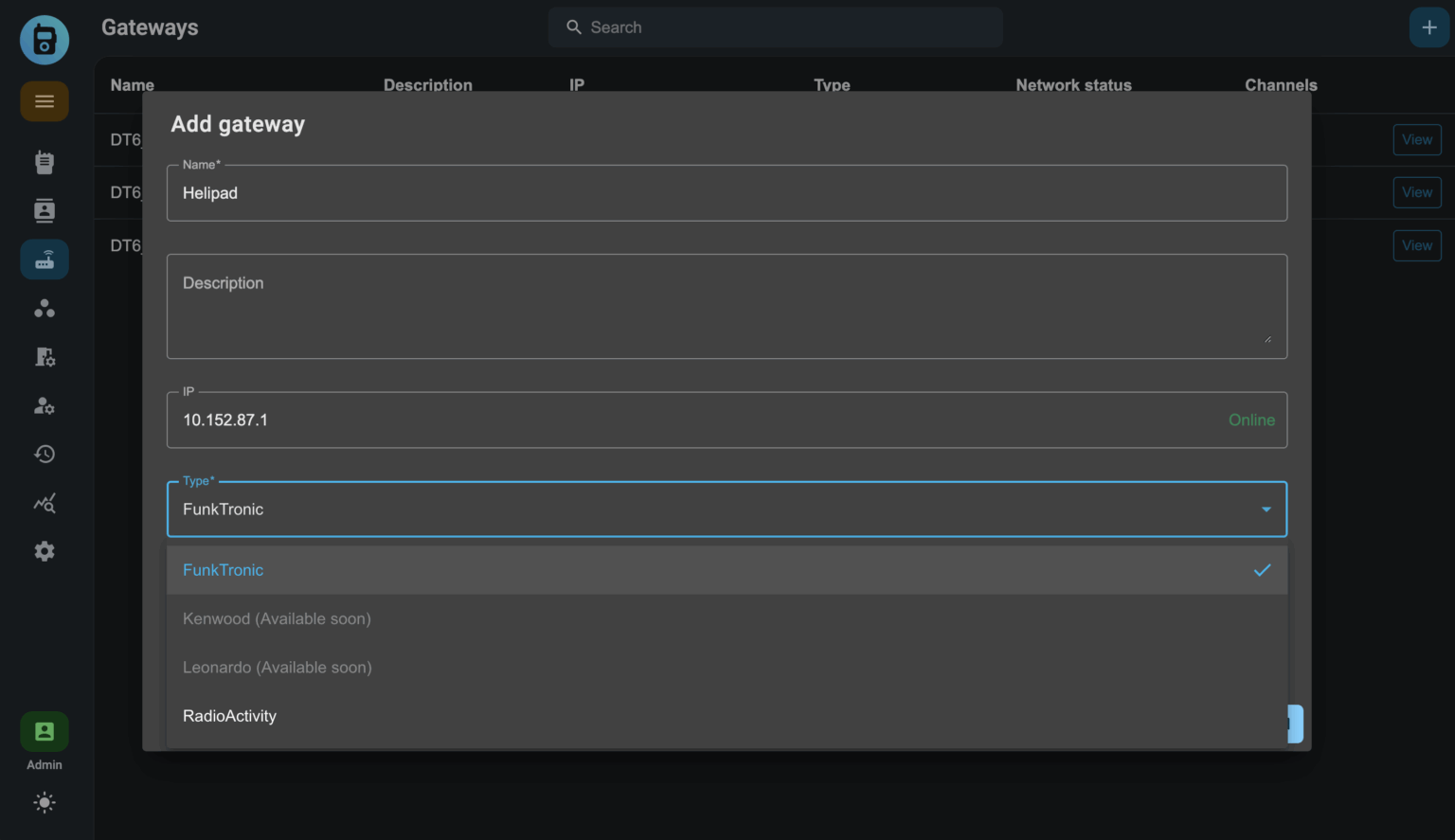Open the history clock sidebar icon
Image resolution: width=1455 pixels, height=840 pixels.
point(45,455)
